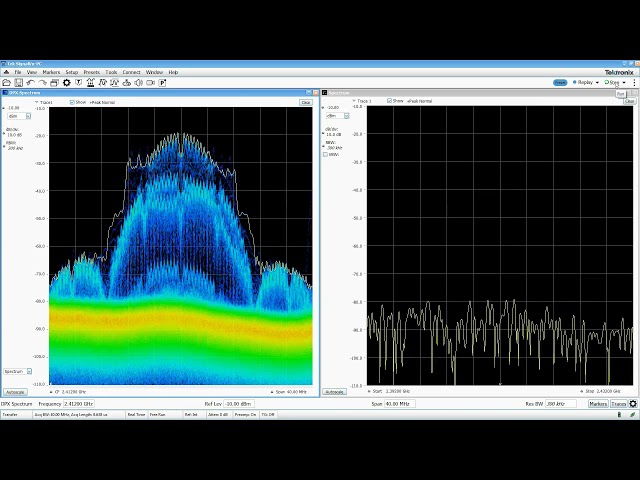Click the Replay button
Screen dimensions: 640x480
click(x=582, y=82)
